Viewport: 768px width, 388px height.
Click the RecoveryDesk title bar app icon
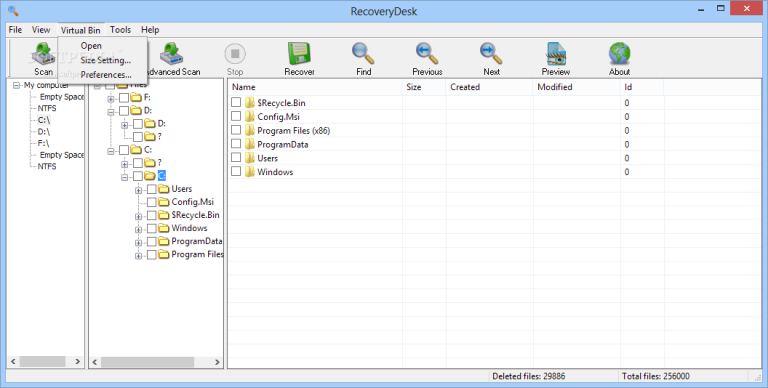[13, 10]
